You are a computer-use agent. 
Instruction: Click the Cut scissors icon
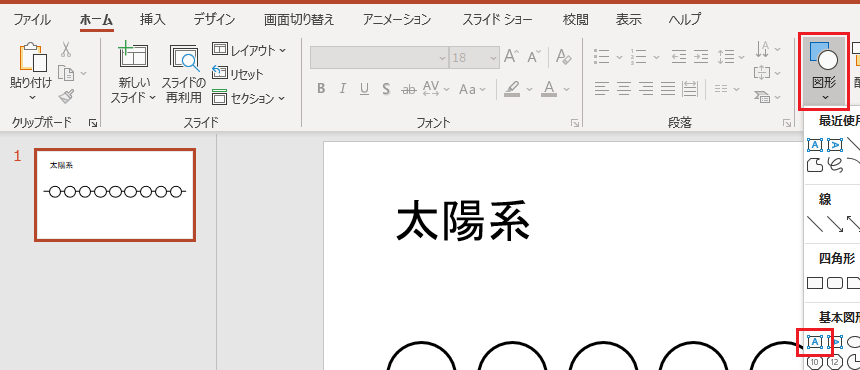click(x=66, y=50)
